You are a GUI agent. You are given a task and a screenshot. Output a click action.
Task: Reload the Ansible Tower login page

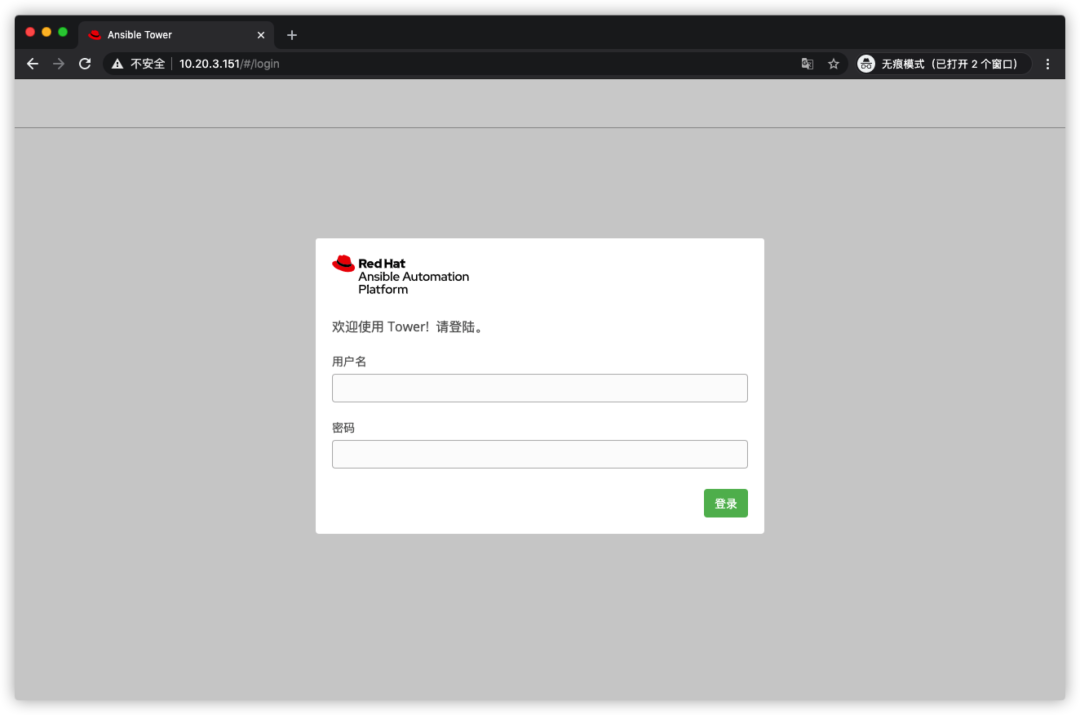[x=85, y=64]
